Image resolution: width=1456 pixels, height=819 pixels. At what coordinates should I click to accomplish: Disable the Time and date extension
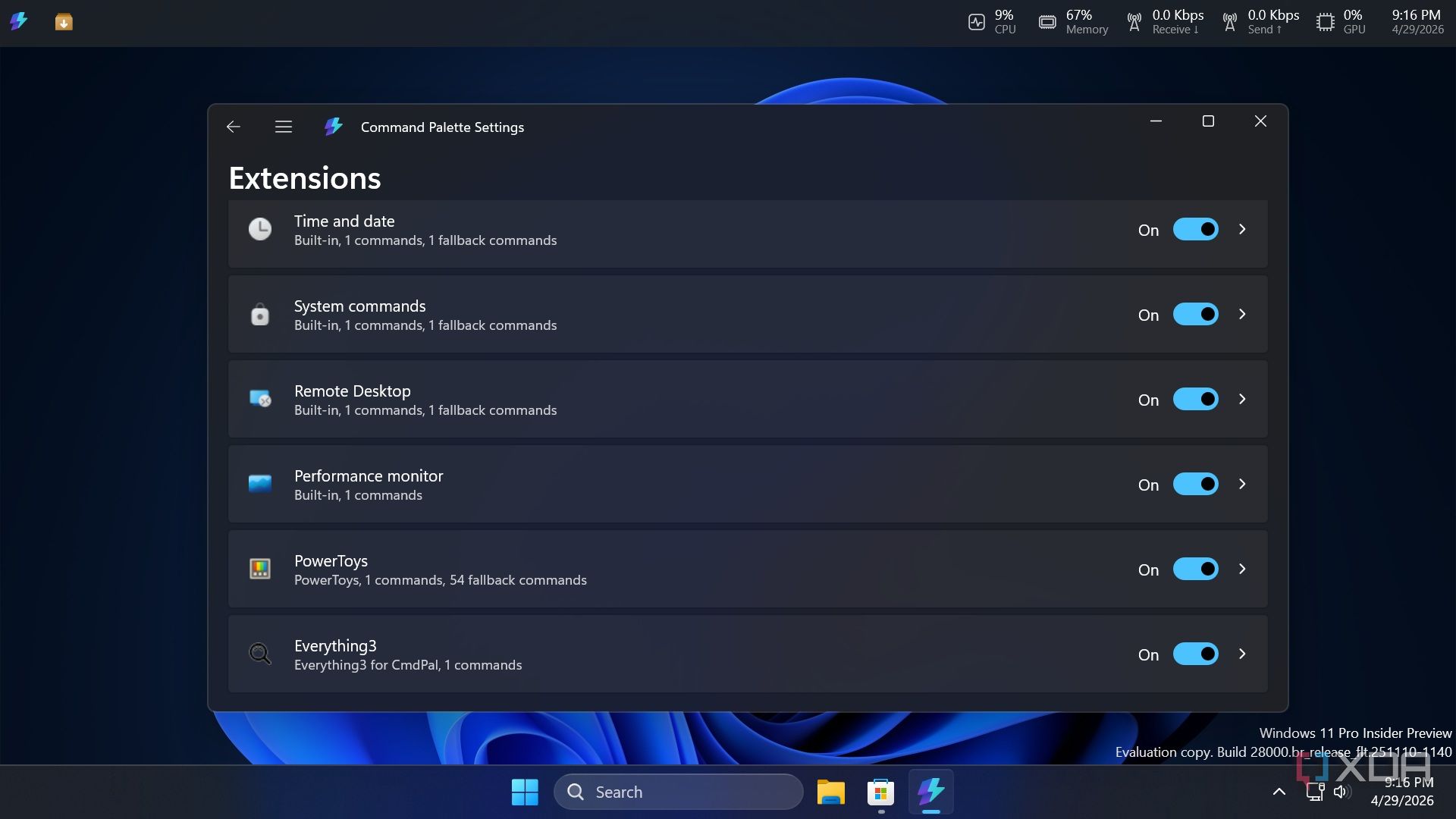tap(1196, 229)
